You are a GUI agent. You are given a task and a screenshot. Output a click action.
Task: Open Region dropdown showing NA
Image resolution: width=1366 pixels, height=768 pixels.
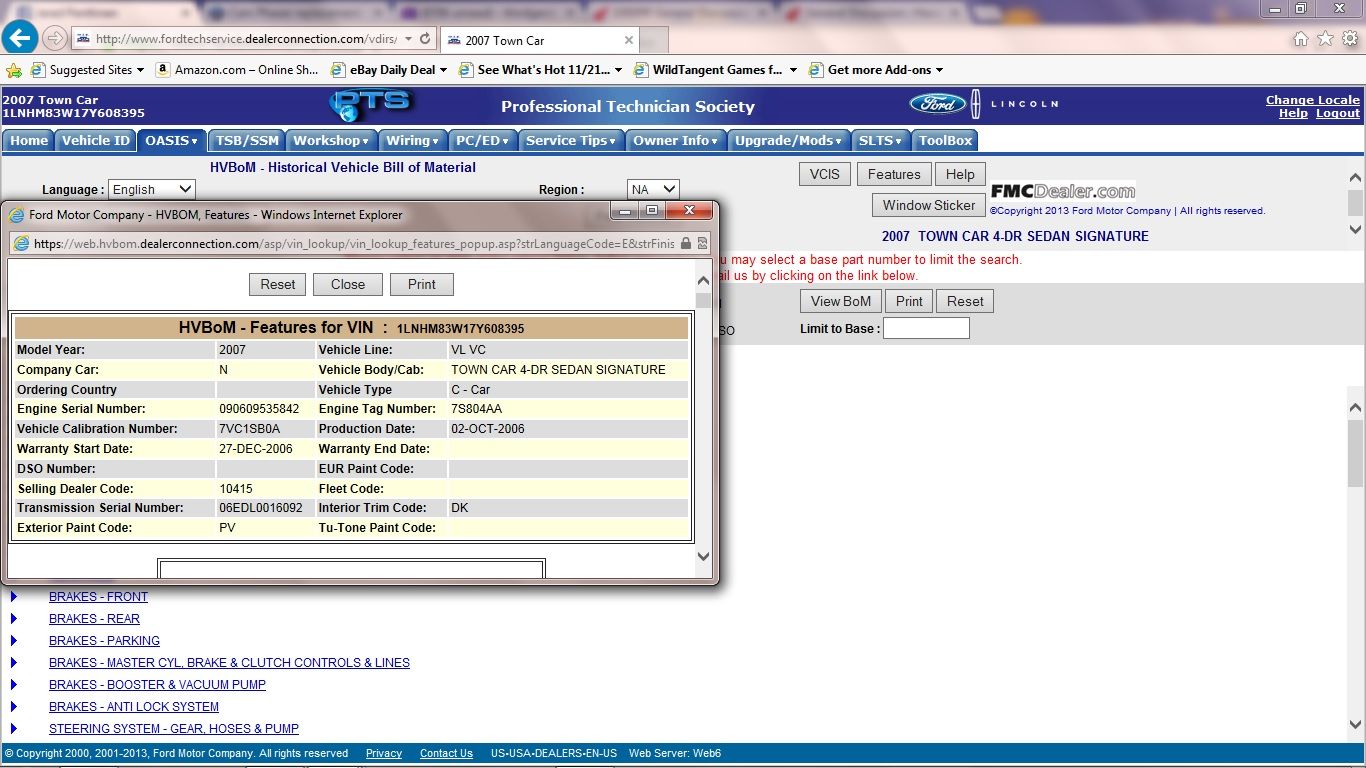point(653,189)
